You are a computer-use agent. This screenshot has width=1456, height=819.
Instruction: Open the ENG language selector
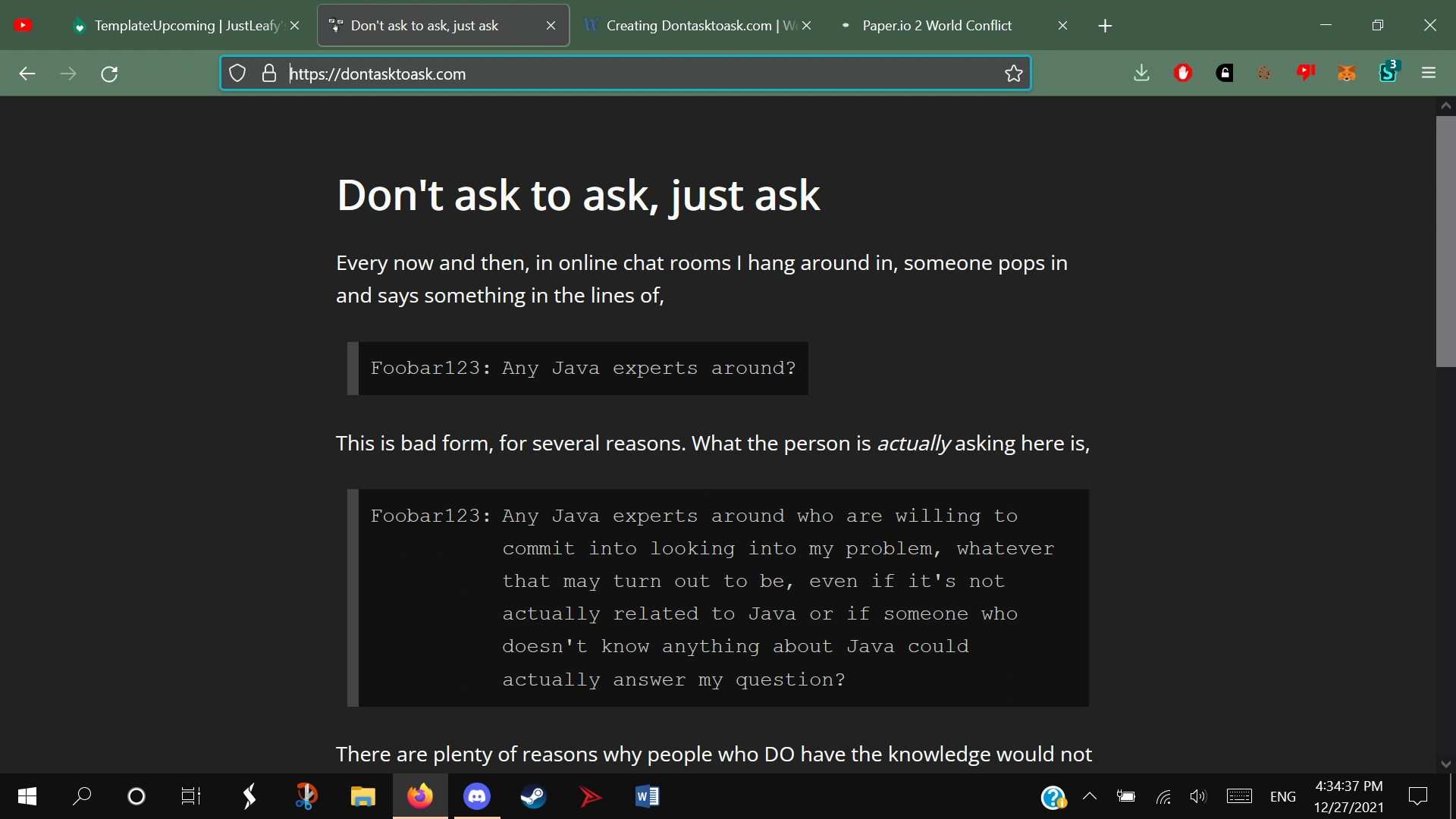1282,796
